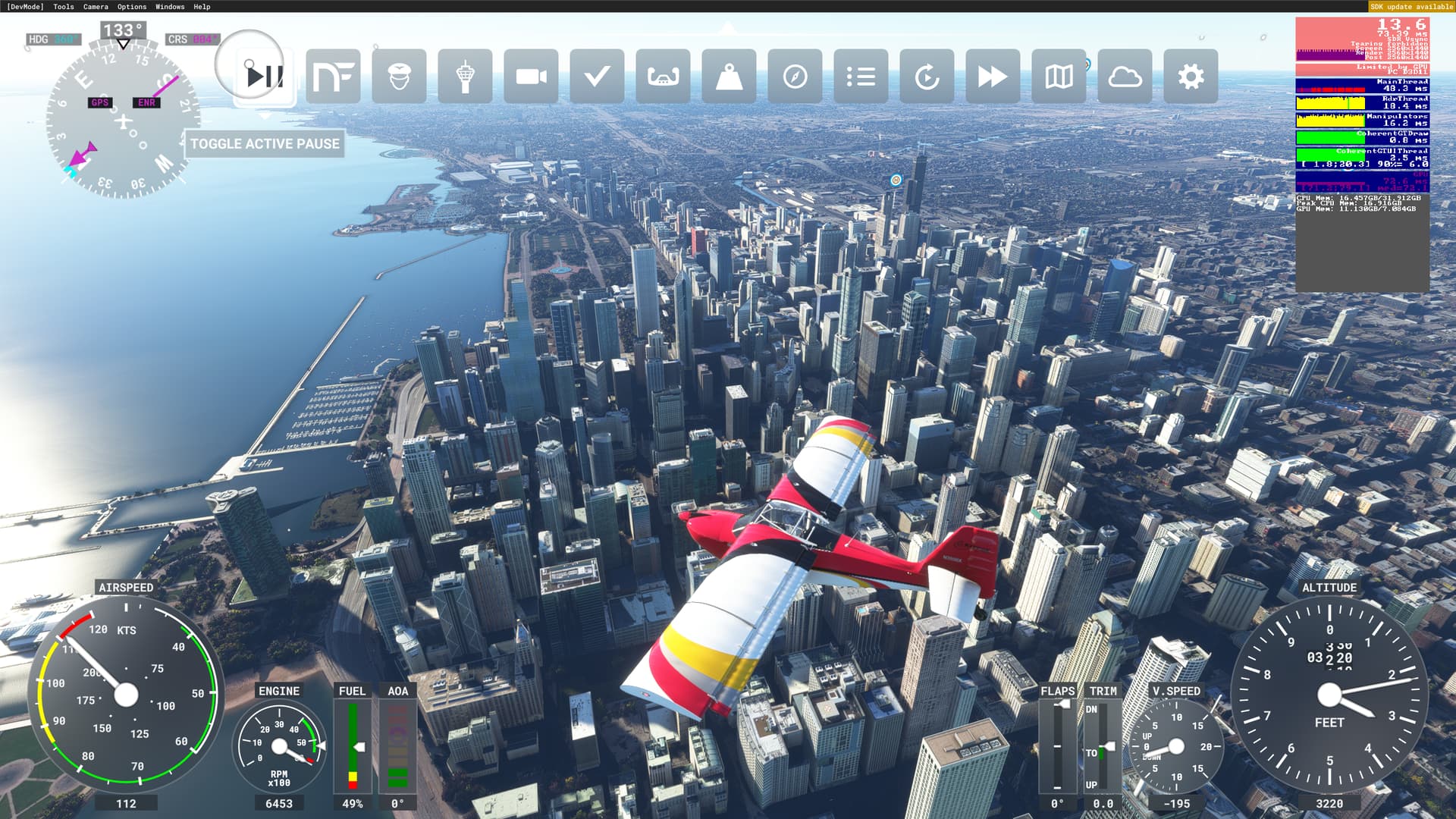Open the Navigraph charts toolbar icon
The width and height of the screenshot is (1456, 819).
coord(333,77)
